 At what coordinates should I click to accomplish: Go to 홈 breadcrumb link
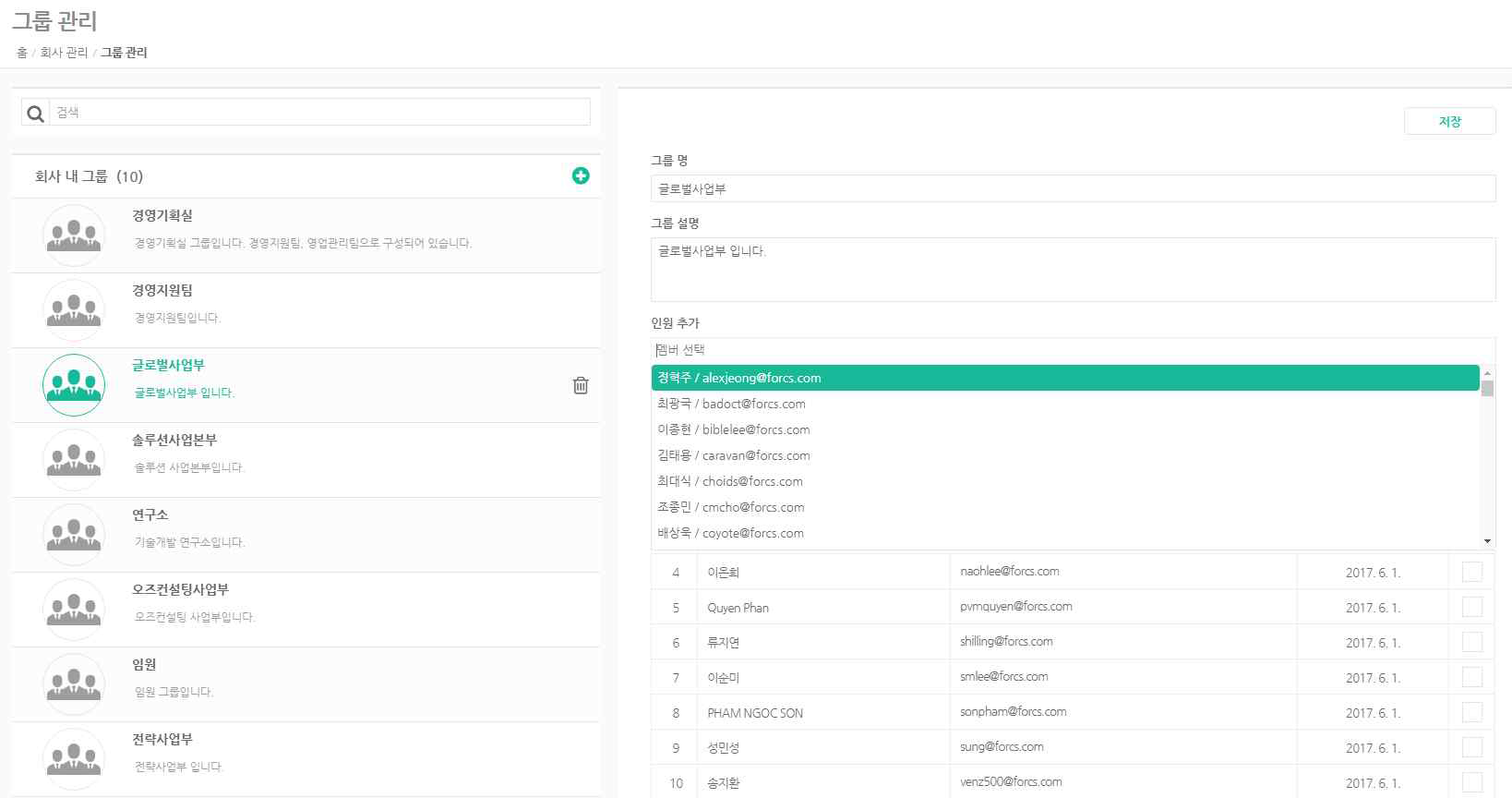22,53
